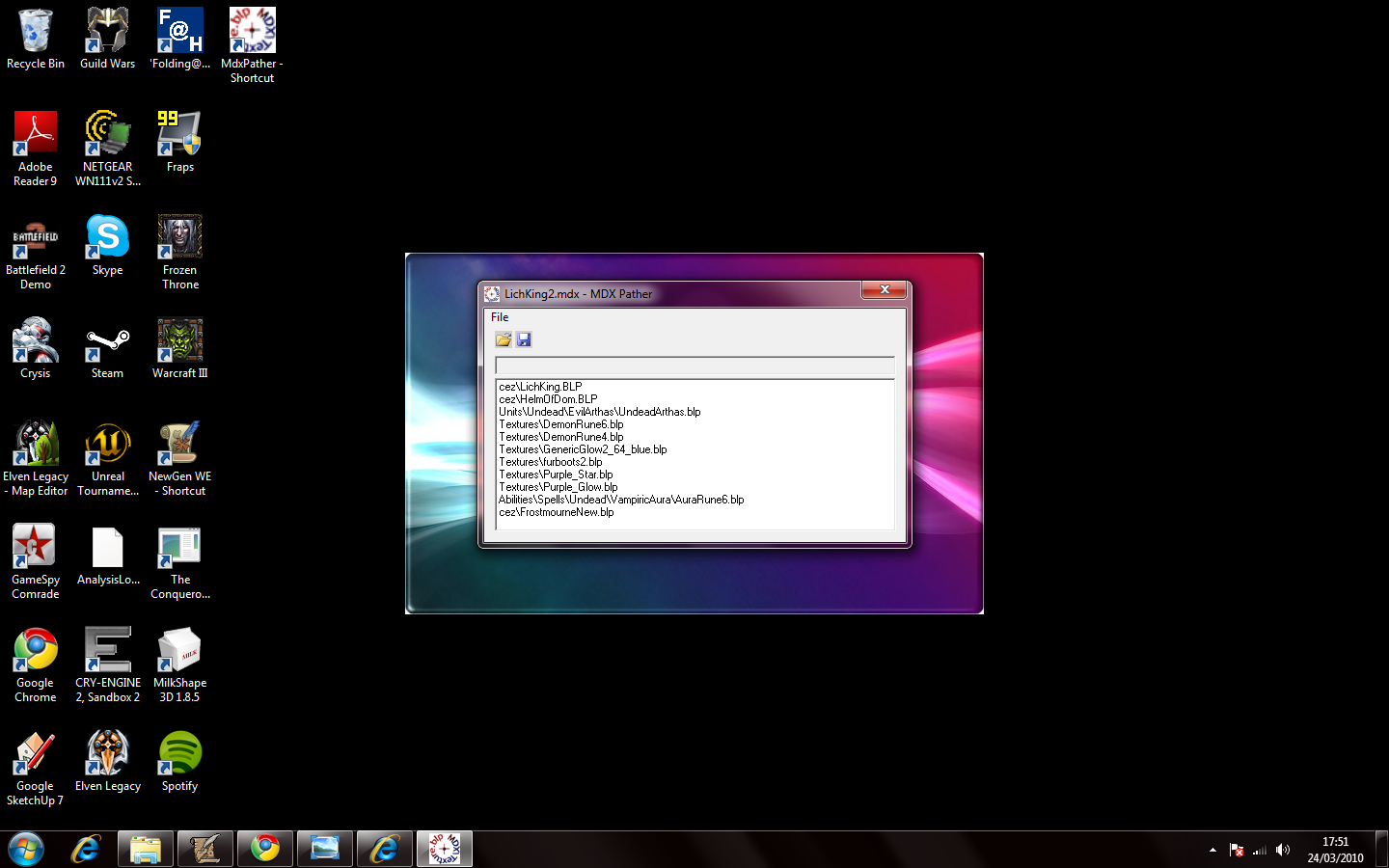This screenshot has height=868, width=1389.
Task: Click the Chrome button on the taskbar
Action: [265, 850]
